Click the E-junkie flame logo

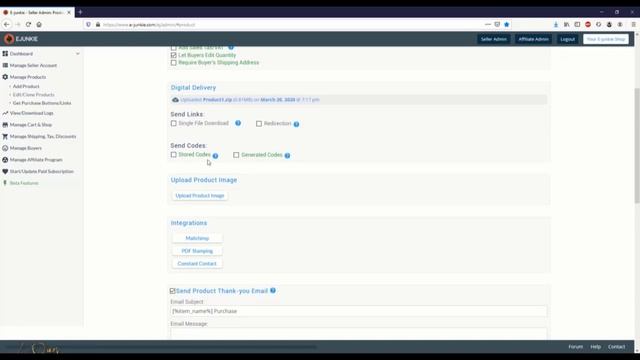(x=9, y=39)
